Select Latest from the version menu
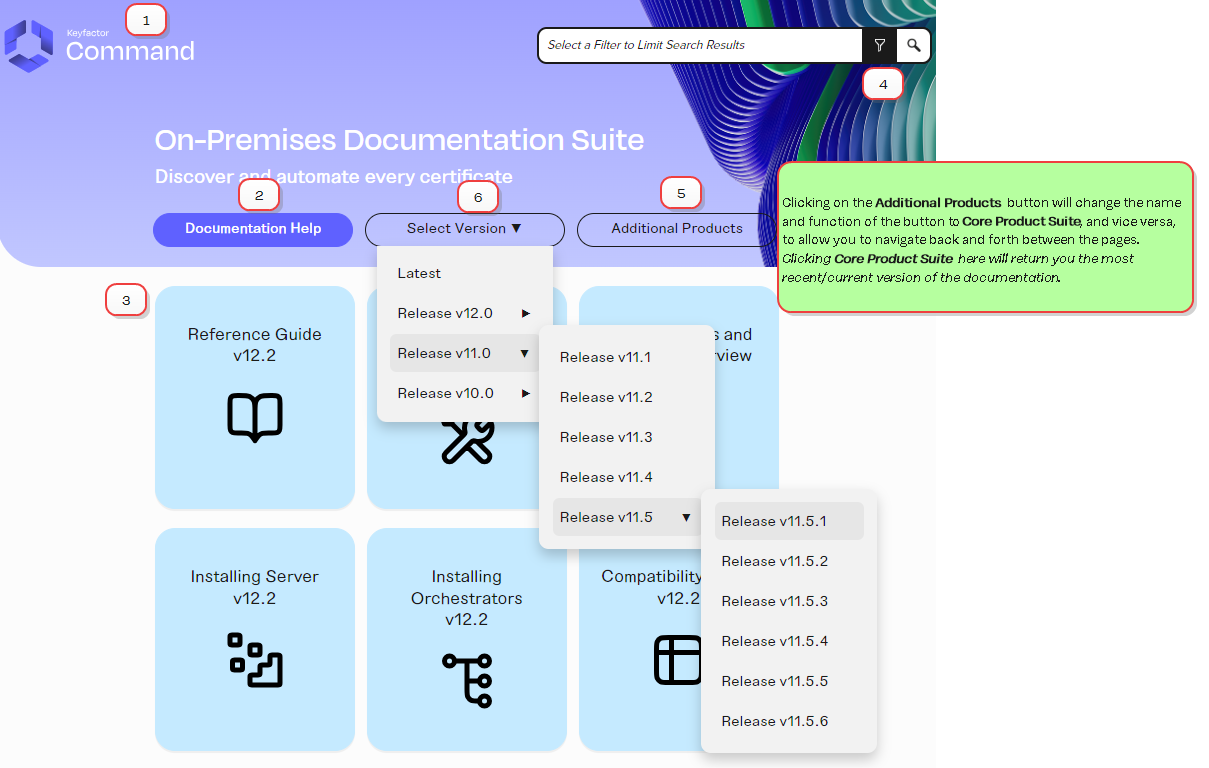 tap(419, 273)
